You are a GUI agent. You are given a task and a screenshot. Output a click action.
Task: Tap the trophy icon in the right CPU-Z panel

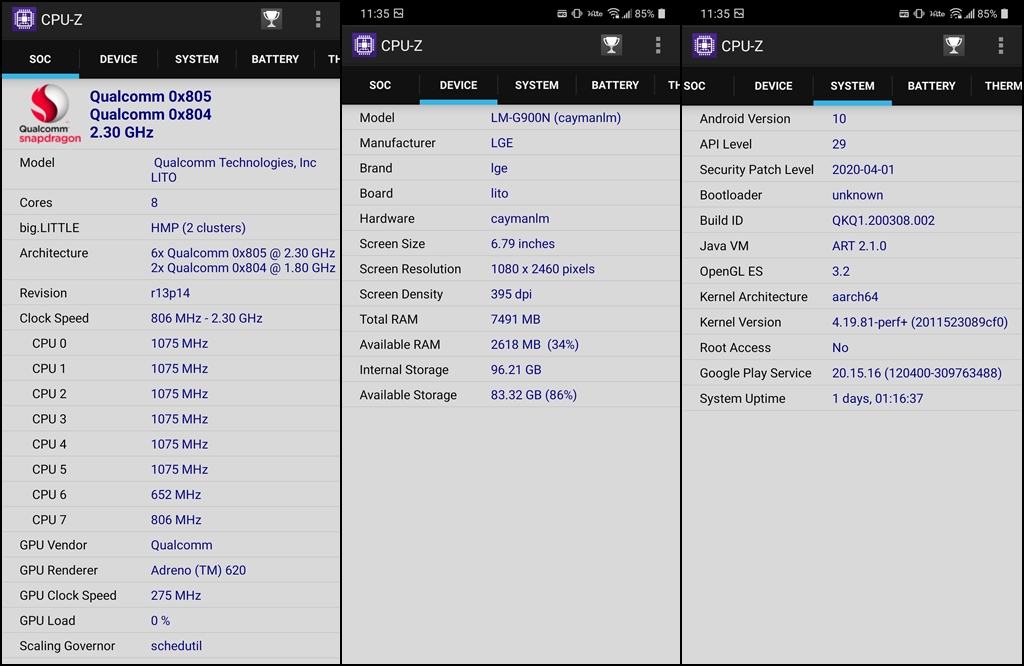(x=953, y=45)
